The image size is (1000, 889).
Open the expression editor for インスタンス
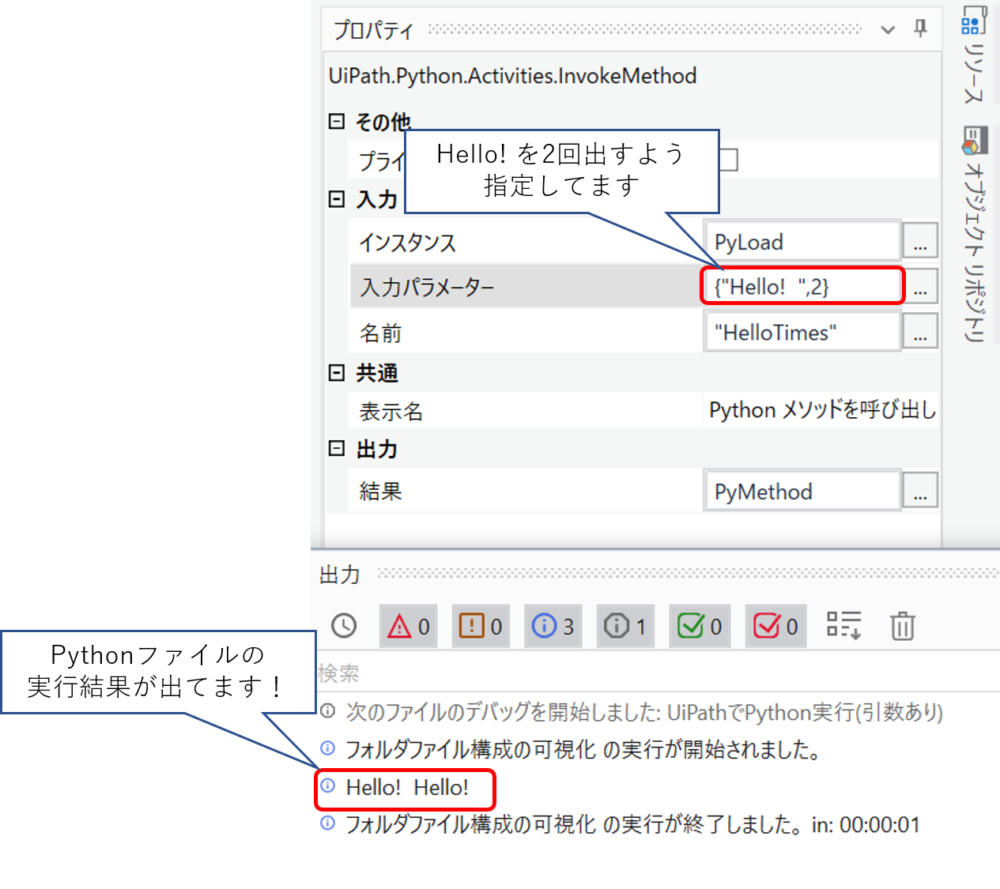pos(920,240)
